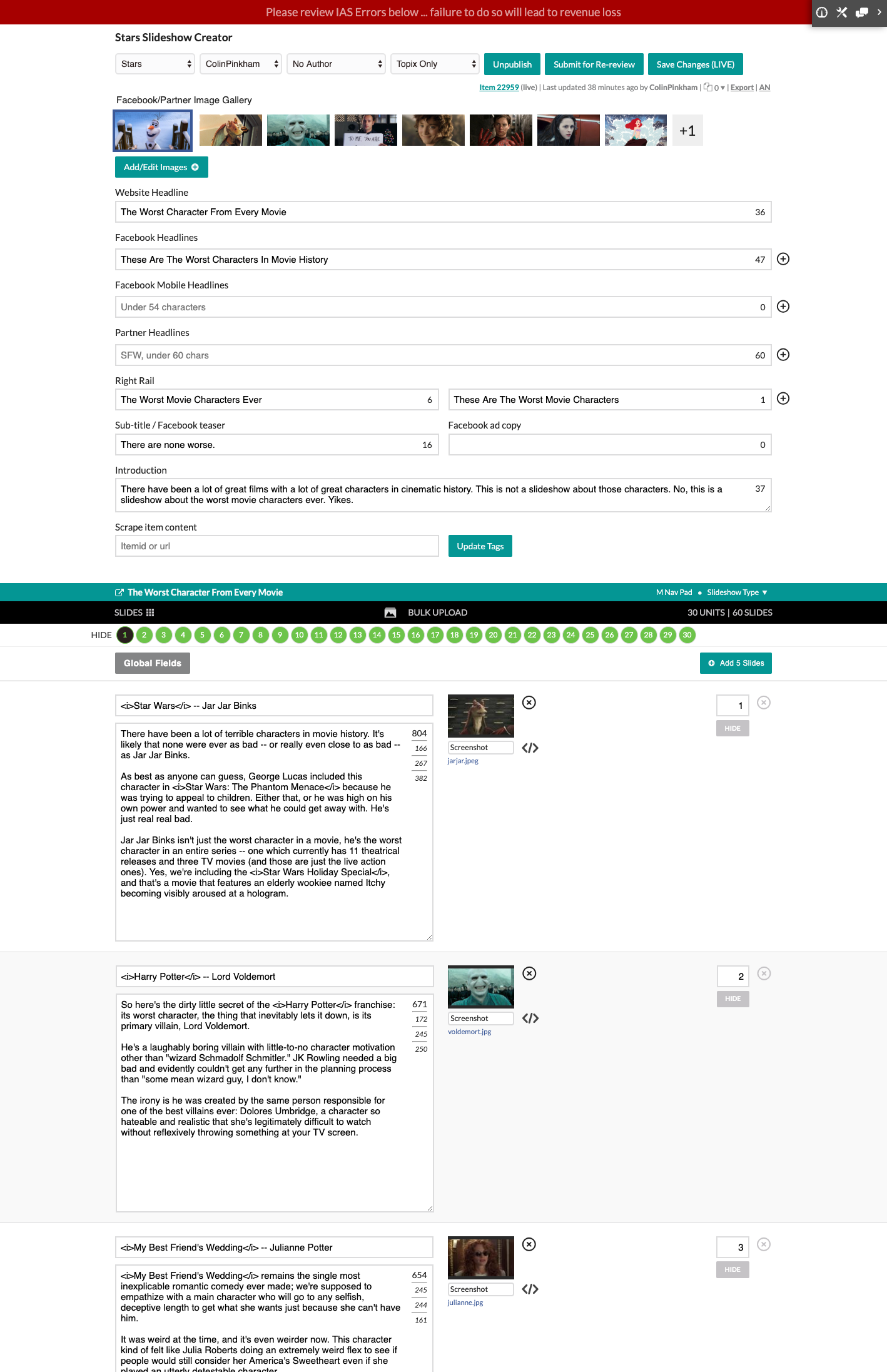Open the Global Fields tab

coord(152,663)
